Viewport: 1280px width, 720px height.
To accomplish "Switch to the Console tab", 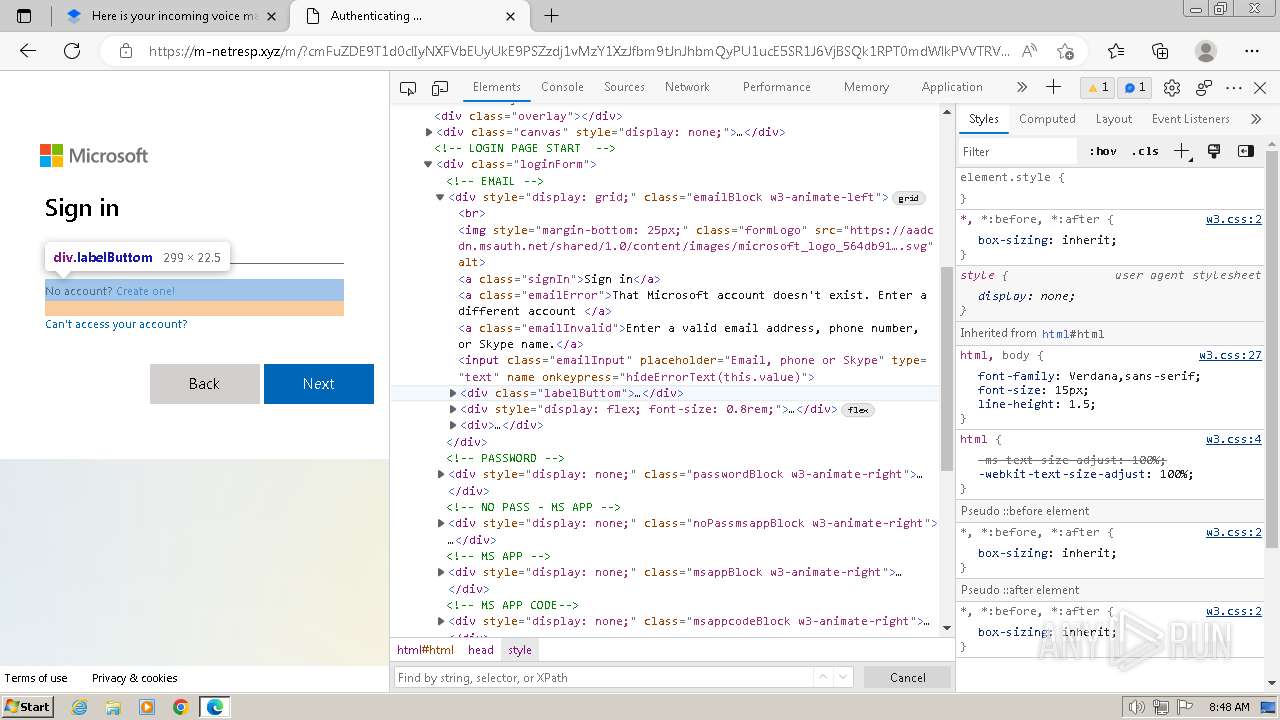I will coord(562,87).
